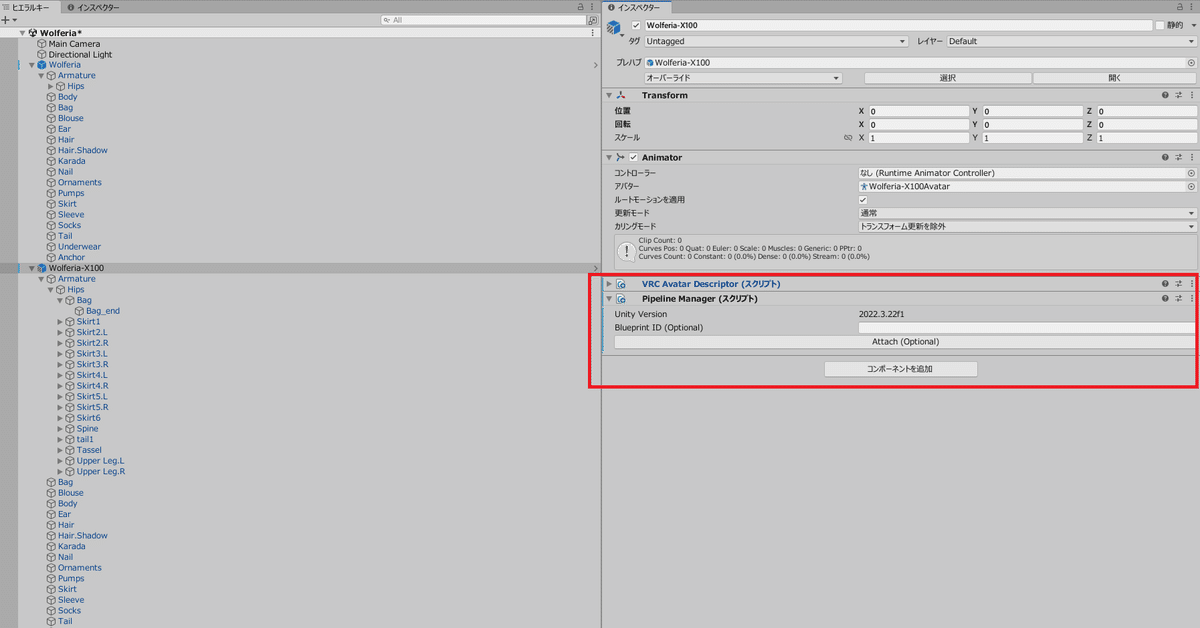Click the scale Z value field
The image size is (1200, 628).
pyautogui.click(x=1147, y=138)
